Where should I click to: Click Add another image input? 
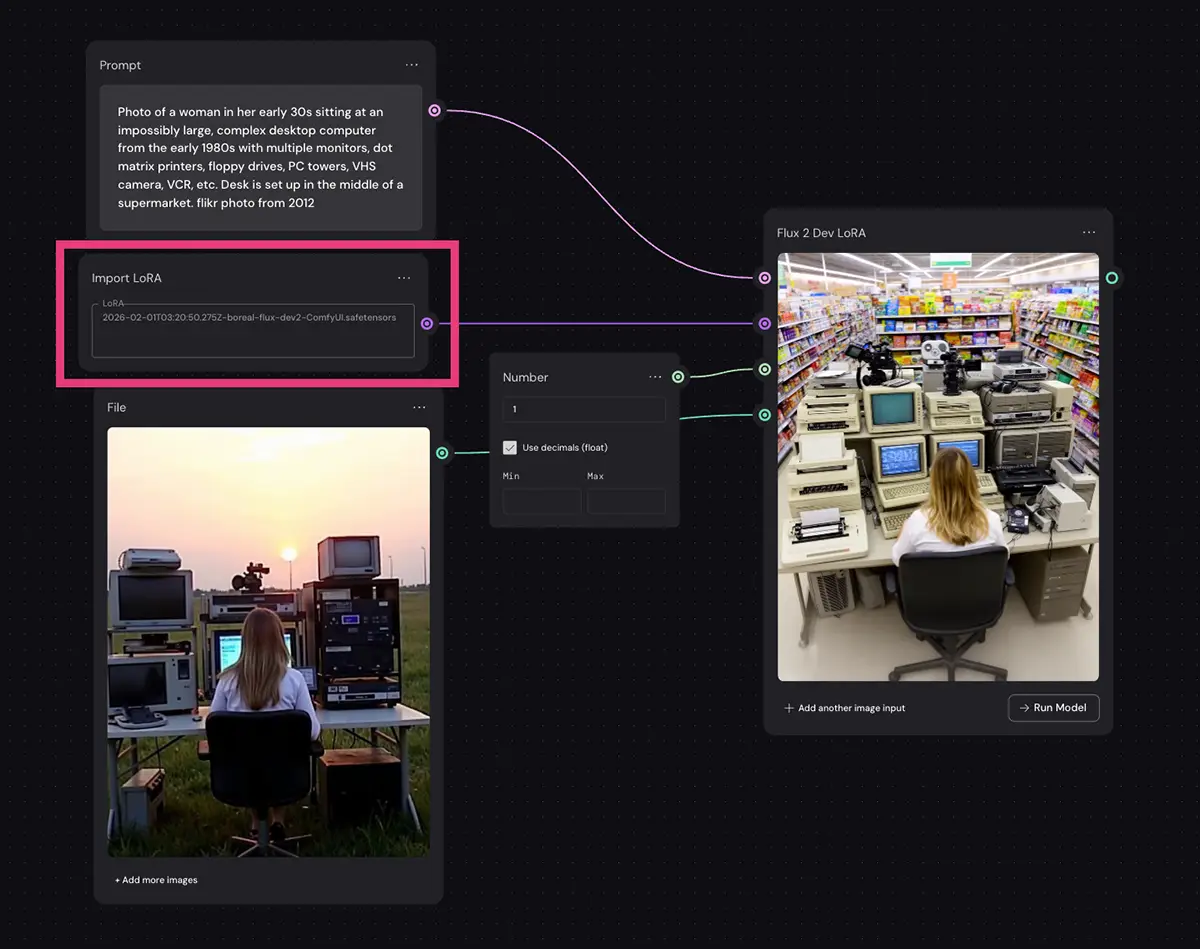click(x=845, y=708)
